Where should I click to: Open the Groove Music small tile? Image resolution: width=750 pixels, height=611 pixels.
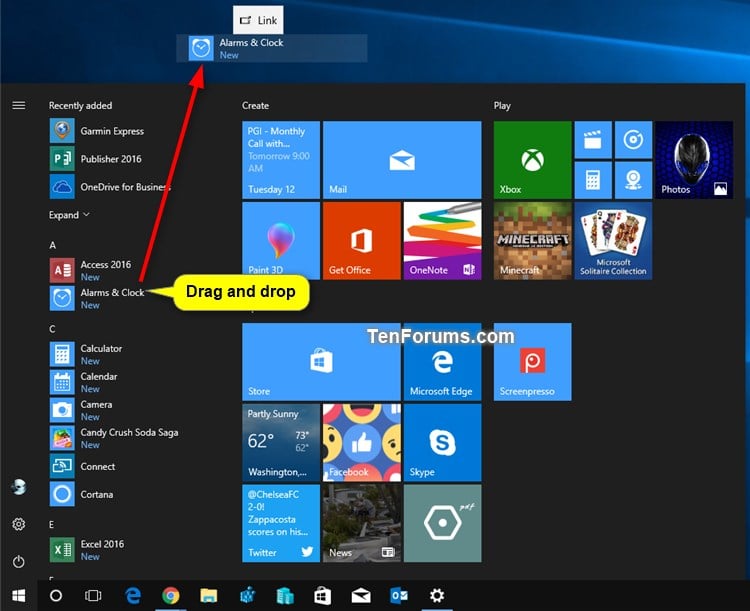pyautogui.click(x=633, y=140)
